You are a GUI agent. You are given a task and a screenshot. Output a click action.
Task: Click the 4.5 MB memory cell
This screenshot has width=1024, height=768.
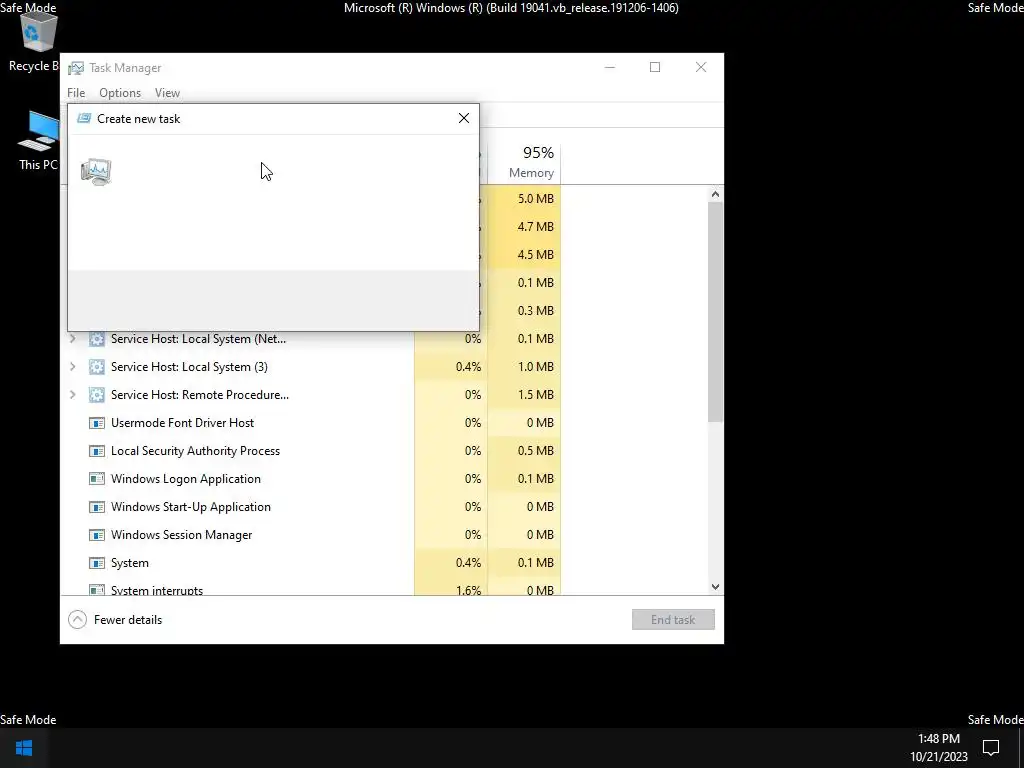coord(524,255)
